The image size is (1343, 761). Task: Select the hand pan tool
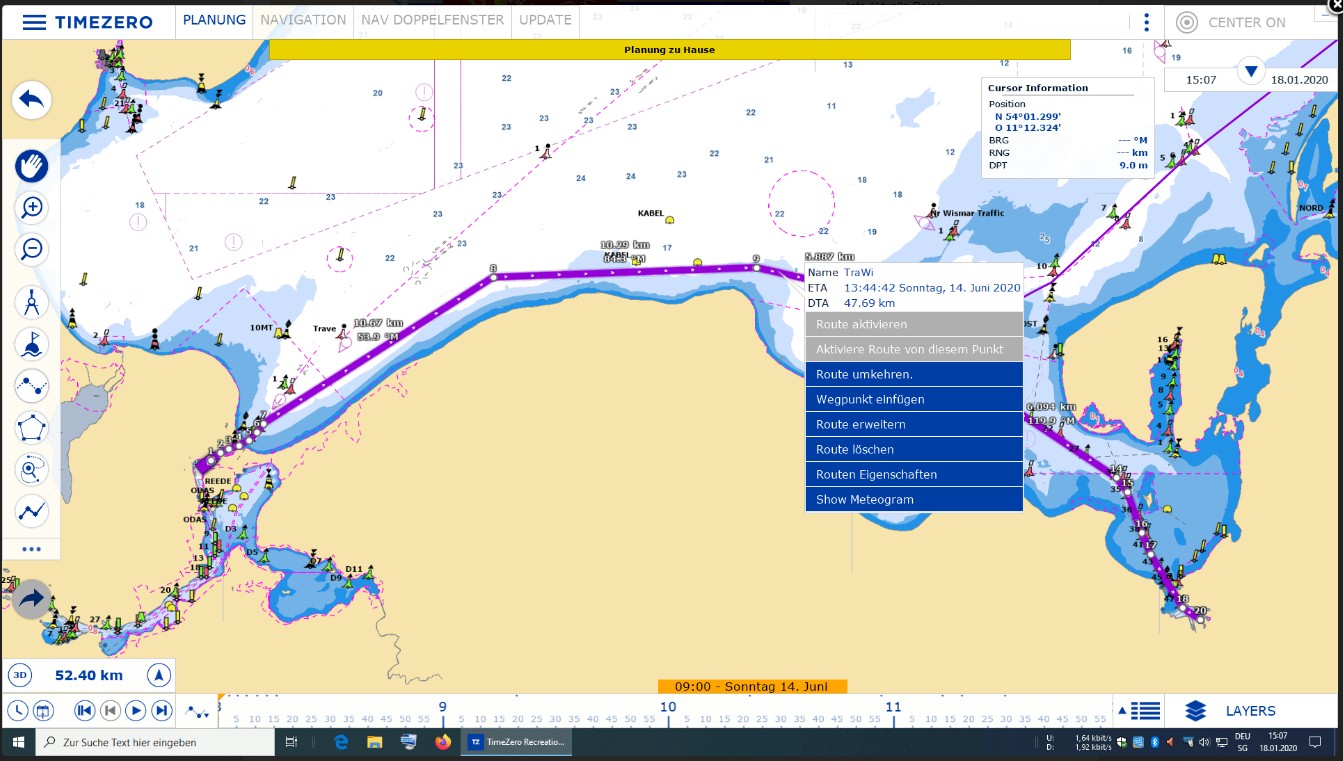[32, 165]
